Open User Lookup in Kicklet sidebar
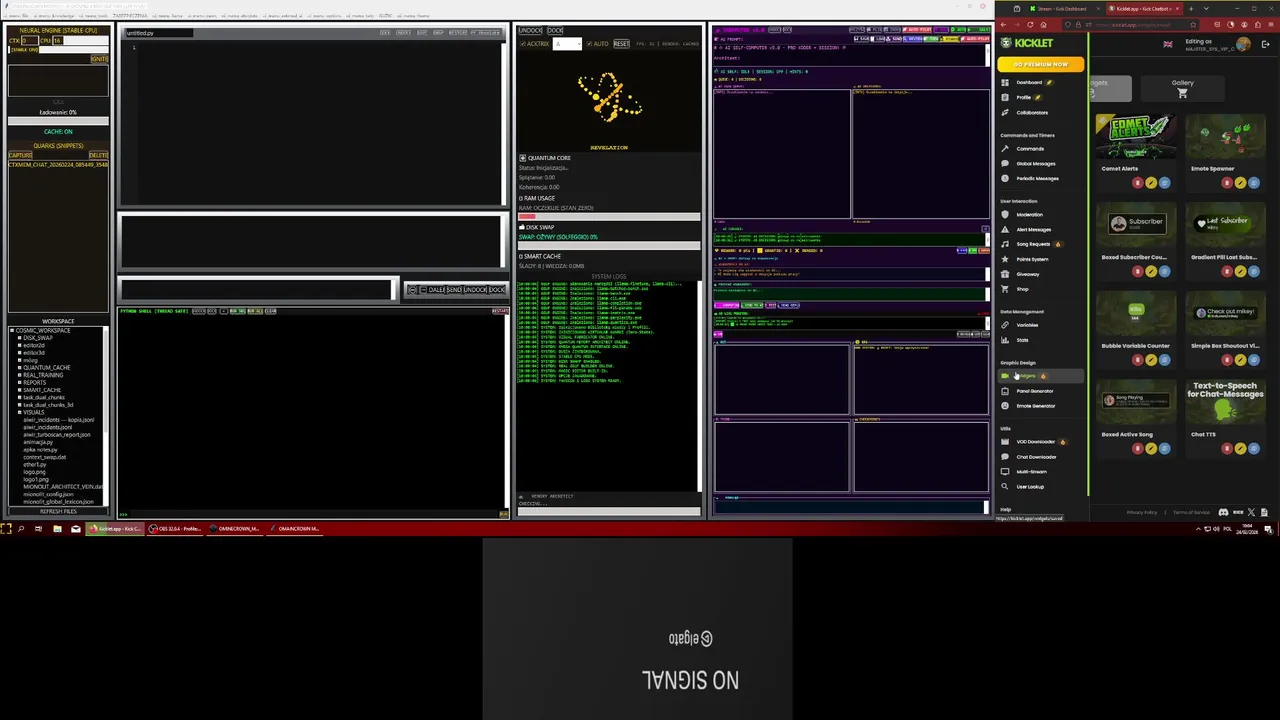Image resolution: width=1280 pixels, height=720 pixels. click(1030, 487)
